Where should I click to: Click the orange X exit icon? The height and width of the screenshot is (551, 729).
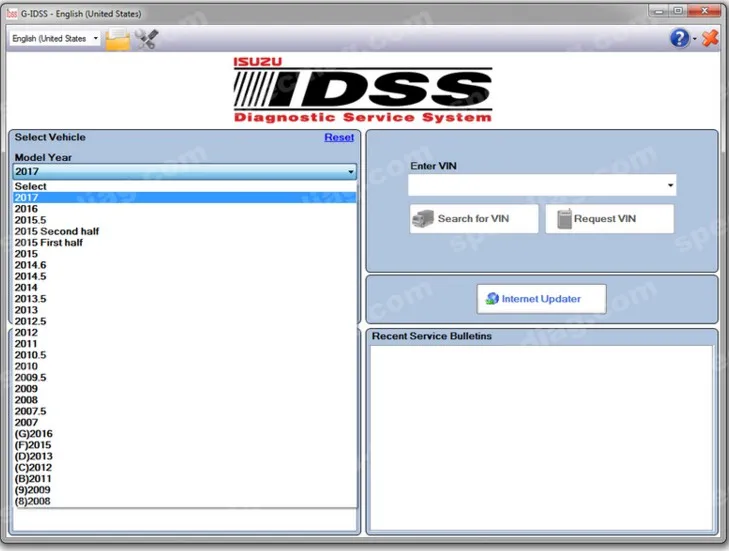(x=710, y=38)
